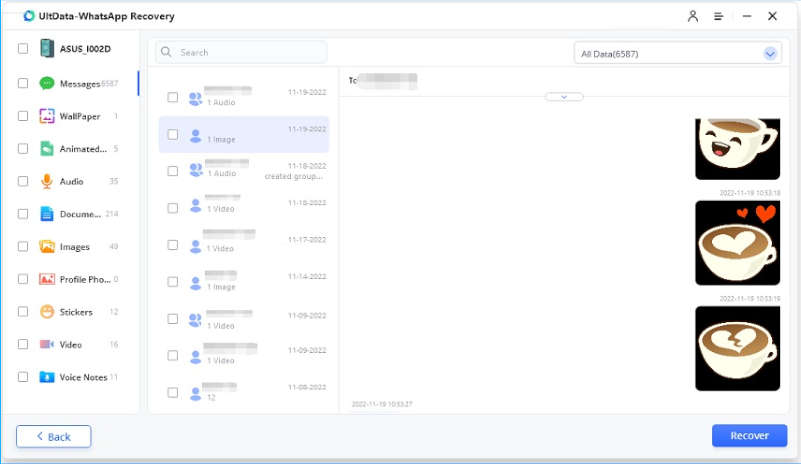The height and width of the screenshot is (464, 801).
Task: Click the search magnifier icon
Action: [x=166, y=52]
